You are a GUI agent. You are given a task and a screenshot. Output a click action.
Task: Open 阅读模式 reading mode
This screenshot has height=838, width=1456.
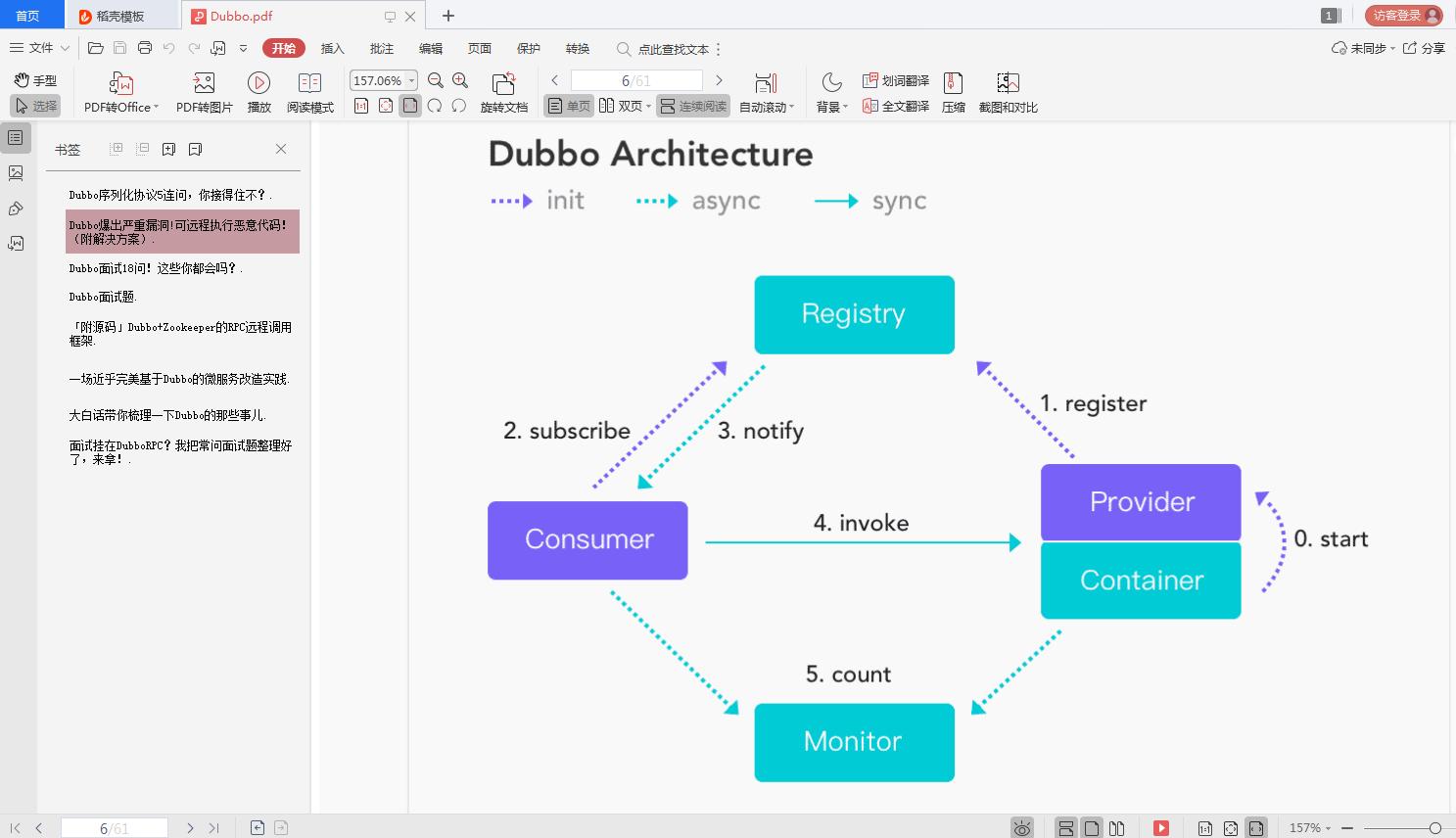coord(309,83)
